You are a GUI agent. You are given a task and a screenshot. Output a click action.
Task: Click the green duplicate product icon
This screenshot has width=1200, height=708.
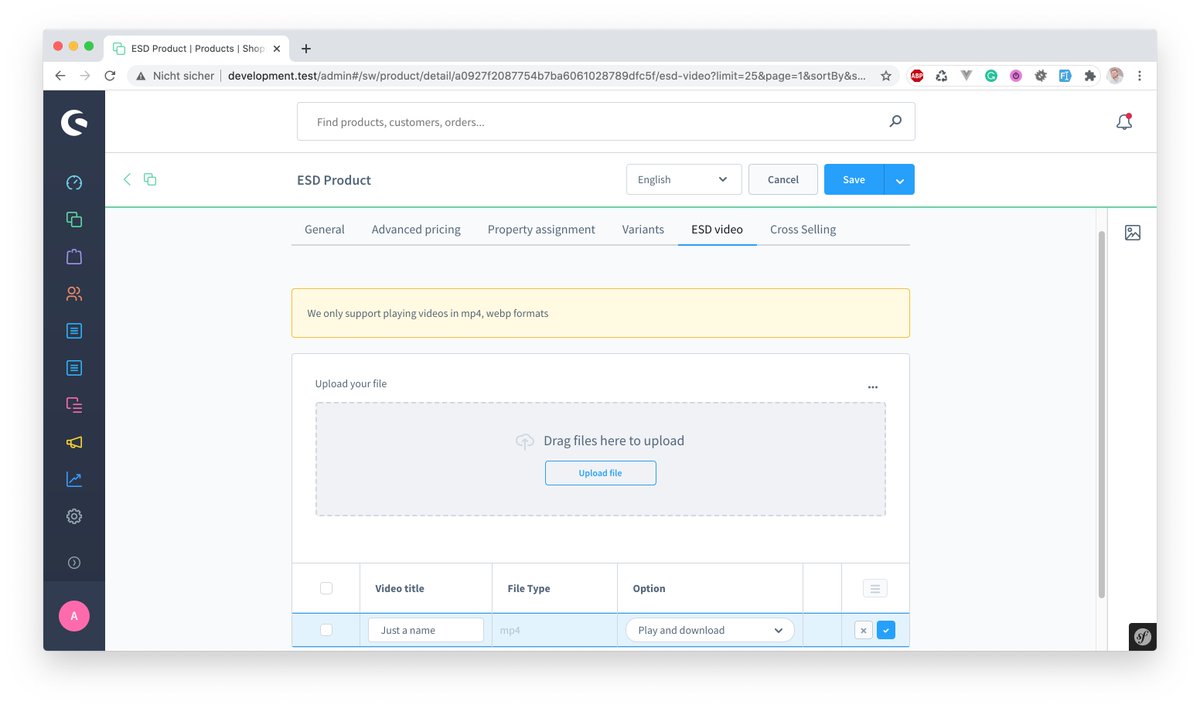(150, 179)
